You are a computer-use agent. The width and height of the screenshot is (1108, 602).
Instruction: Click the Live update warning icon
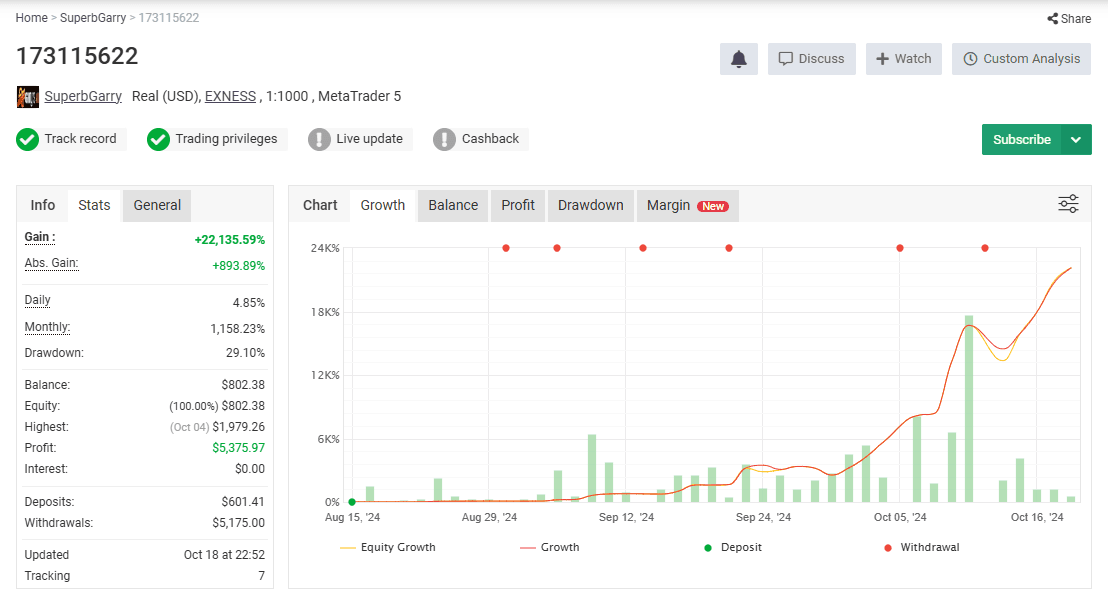tap(319, 139)
